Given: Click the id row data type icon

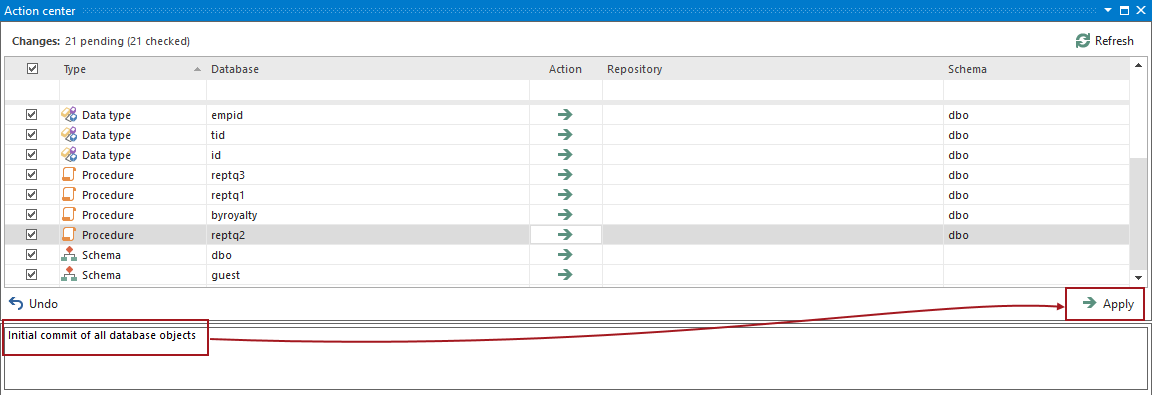Looking at the screenshot, I should click(x=69, y=155).
